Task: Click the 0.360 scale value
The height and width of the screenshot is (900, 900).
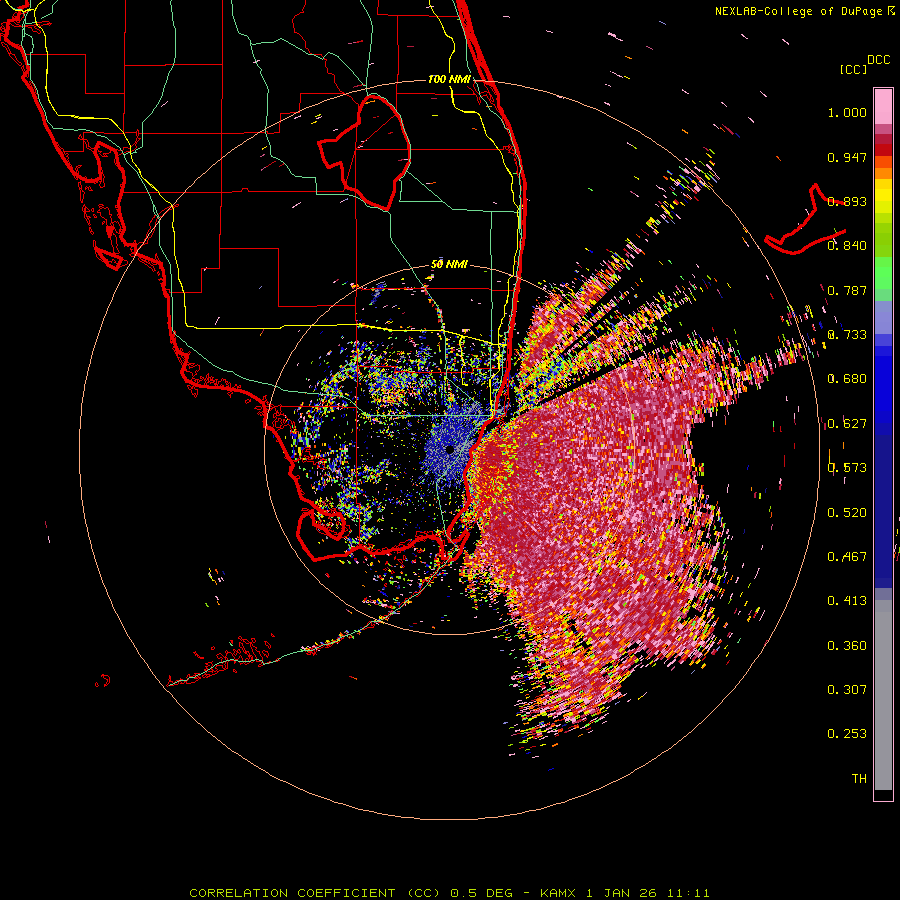Action: point(847,646)
